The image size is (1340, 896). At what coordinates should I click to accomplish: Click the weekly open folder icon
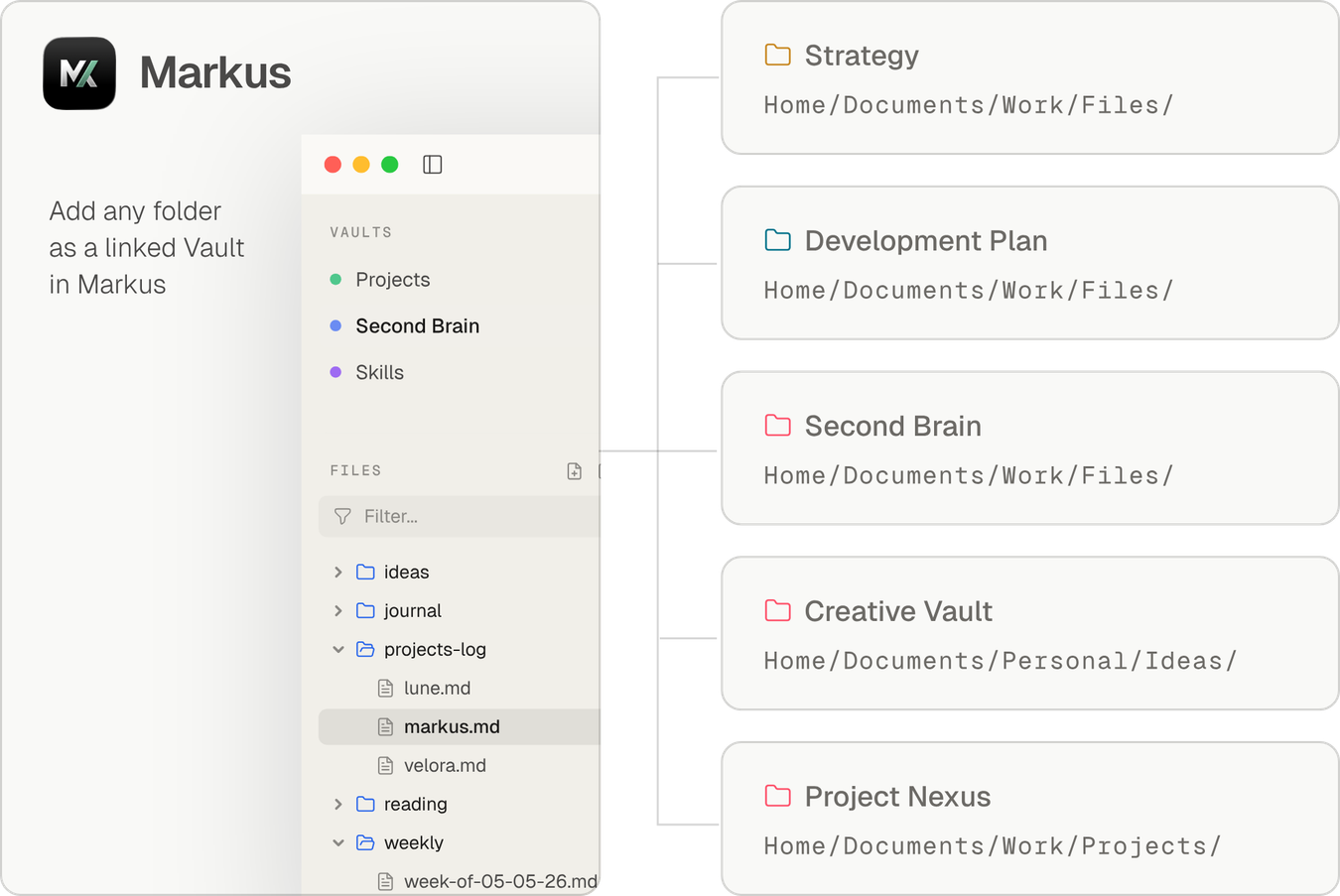(365, 842)
